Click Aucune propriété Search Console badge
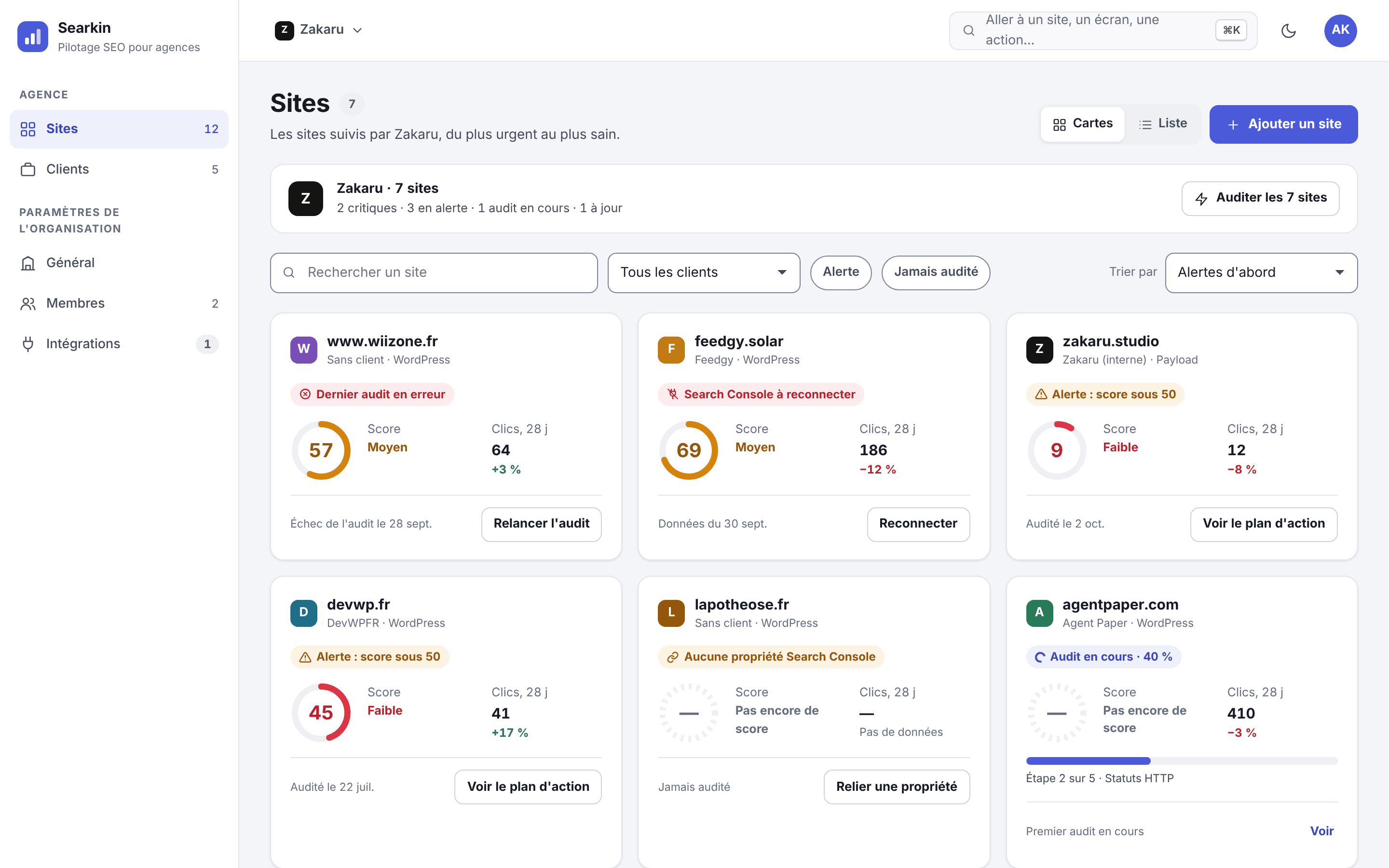Image resolution: width=1389 pixels, height=868 pixels. point(771,657)
